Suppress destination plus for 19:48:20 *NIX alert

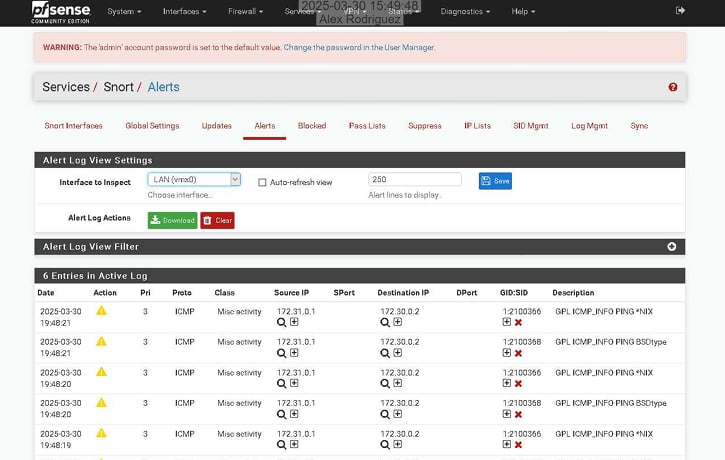coord(398,383)
